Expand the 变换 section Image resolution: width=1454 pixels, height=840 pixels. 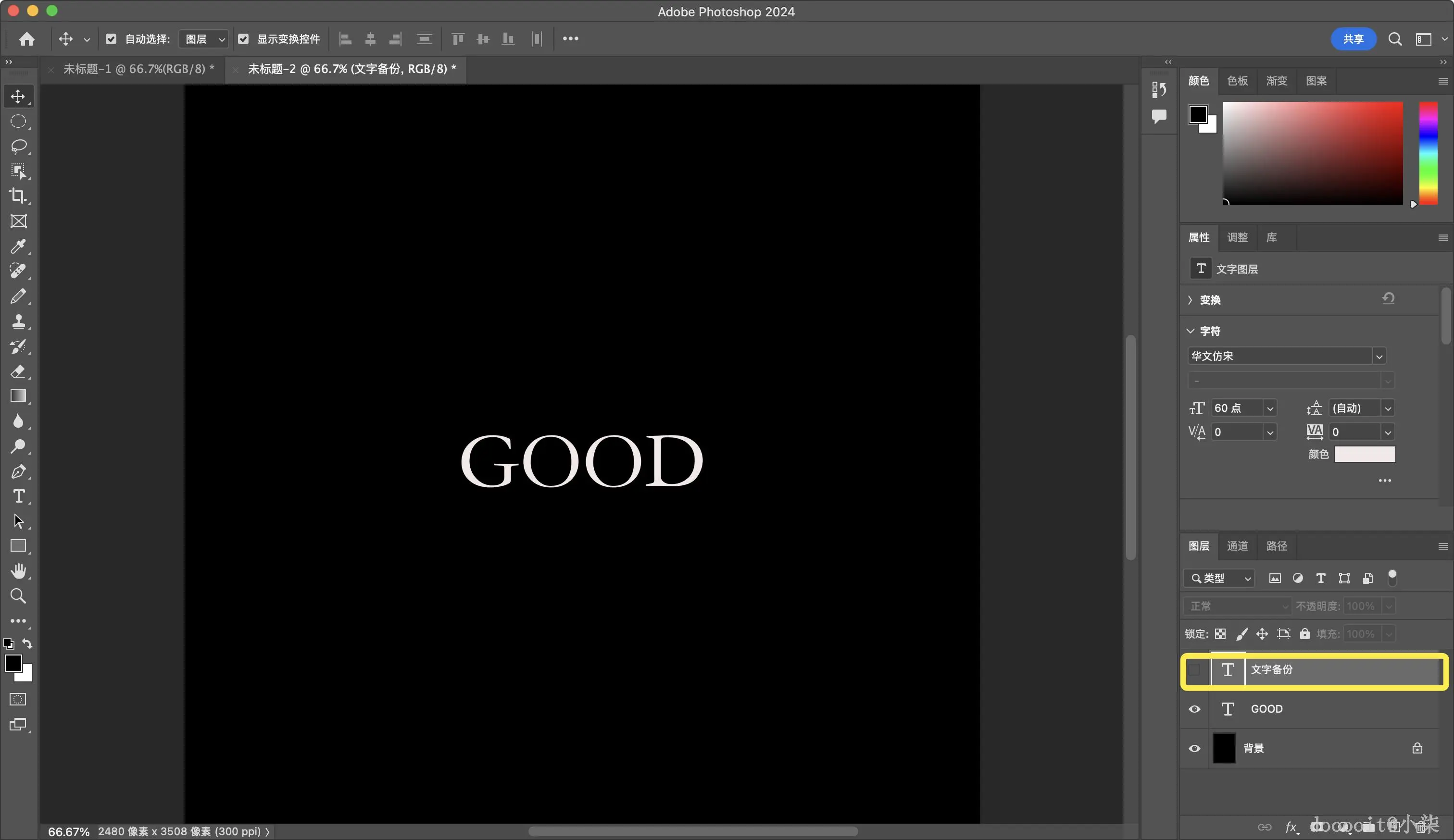click(x=1191, y=300)
